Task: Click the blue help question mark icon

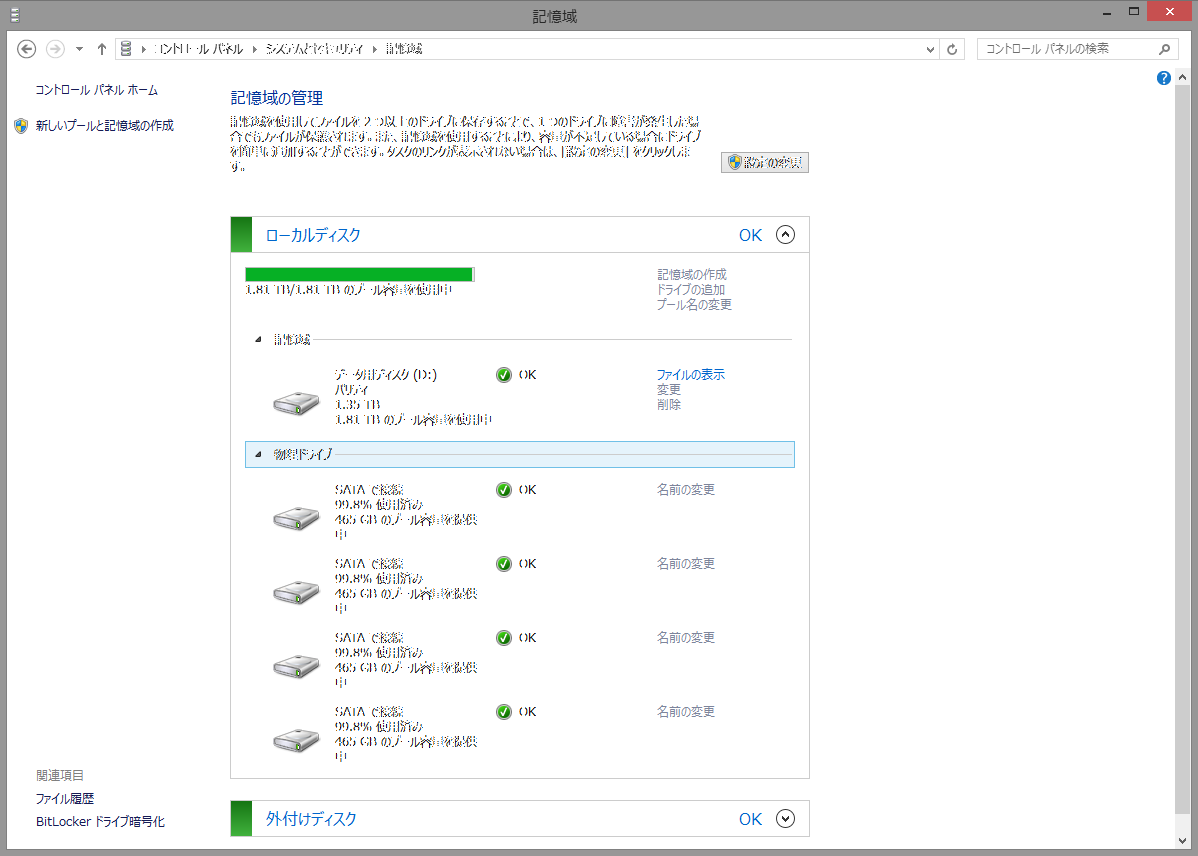Action: click(1163, 78)
